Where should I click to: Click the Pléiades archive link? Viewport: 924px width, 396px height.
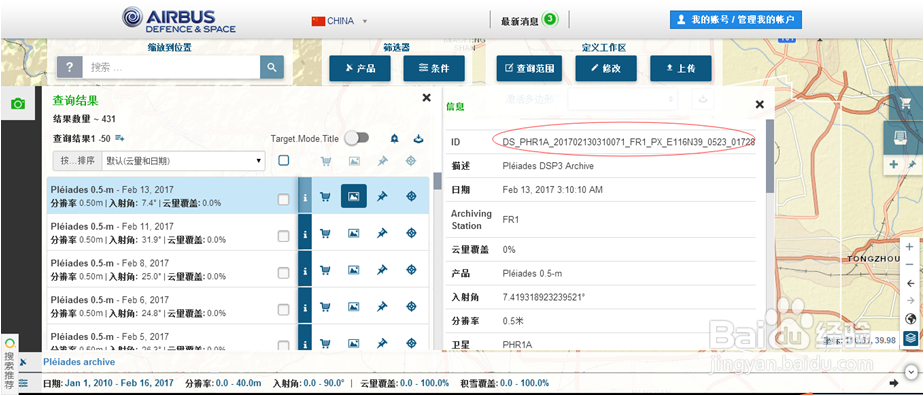coord(79,362)
